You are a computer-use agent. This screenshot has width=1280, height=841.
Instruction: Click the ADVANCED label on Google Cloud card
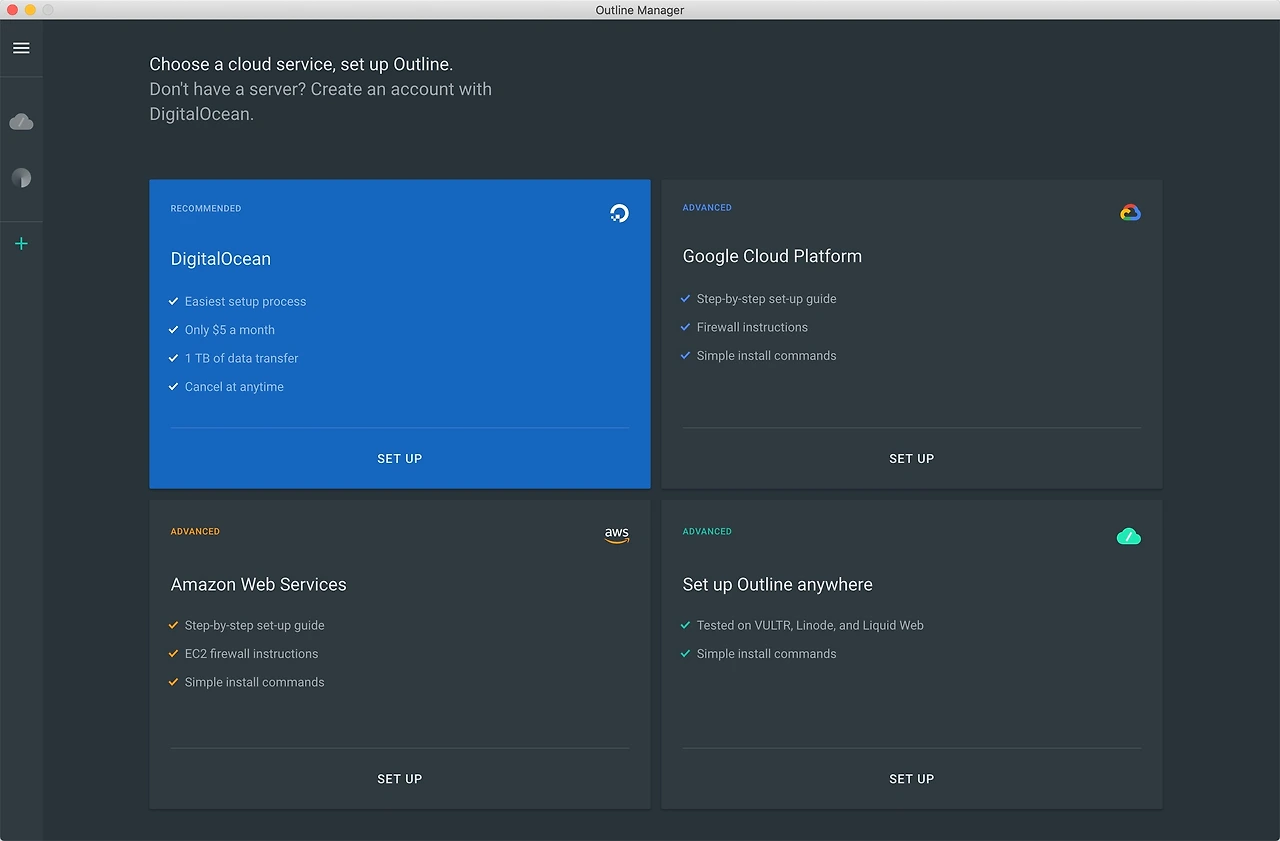707,208
